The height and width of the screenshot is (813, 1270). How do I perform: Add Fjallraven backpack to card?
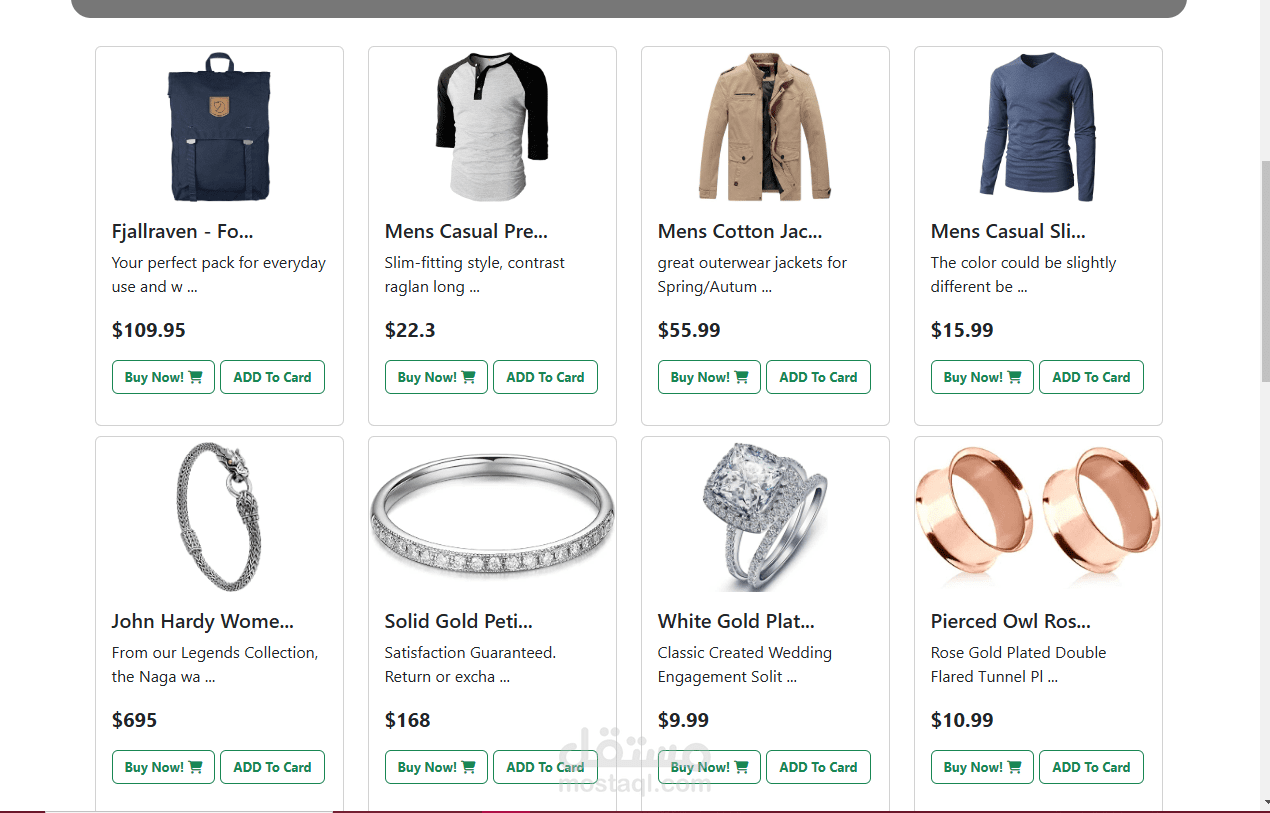point(272,377)
